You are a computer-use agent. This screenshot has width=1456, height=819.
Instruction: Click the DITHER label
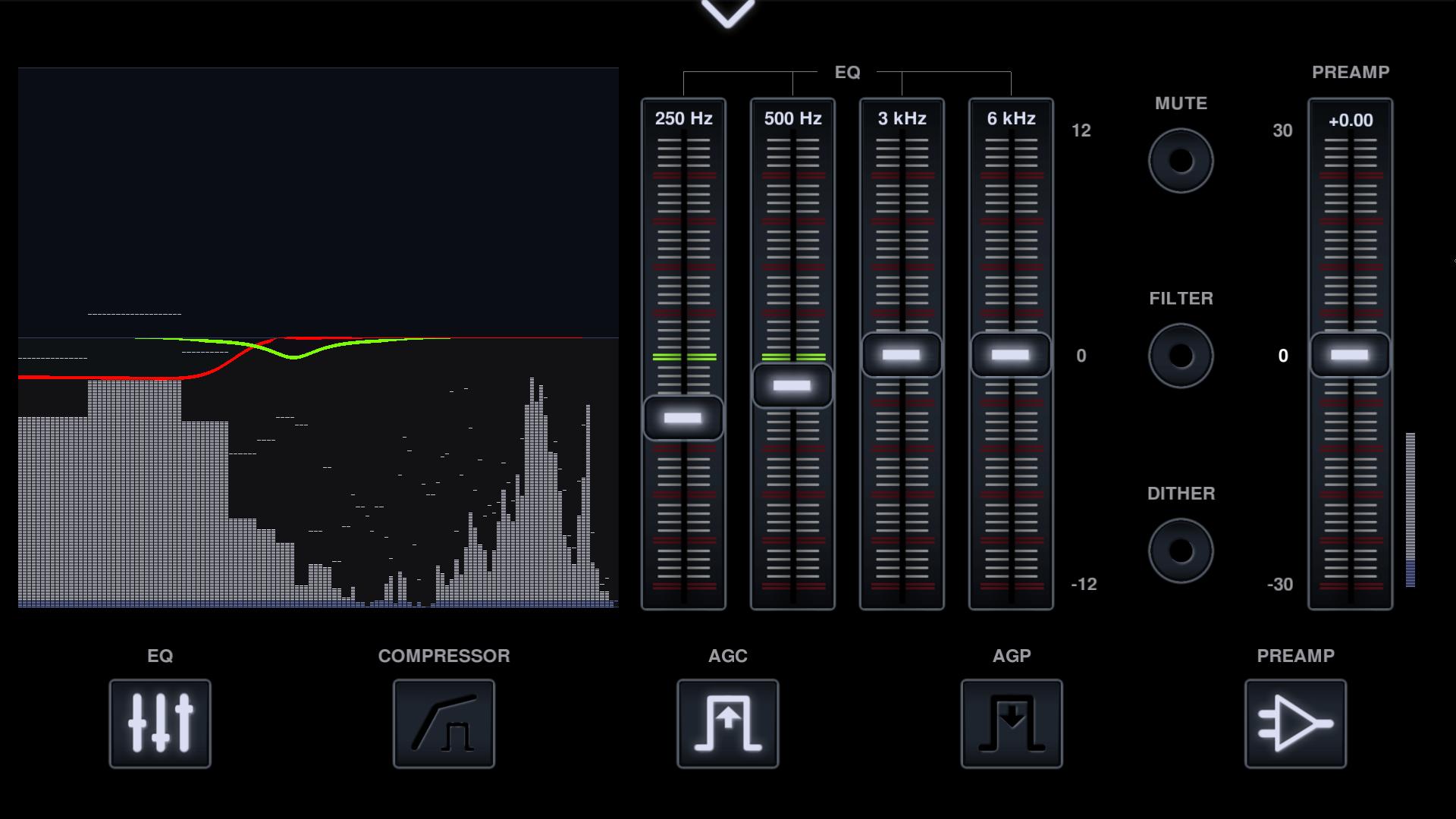[x=1181, y=493]
